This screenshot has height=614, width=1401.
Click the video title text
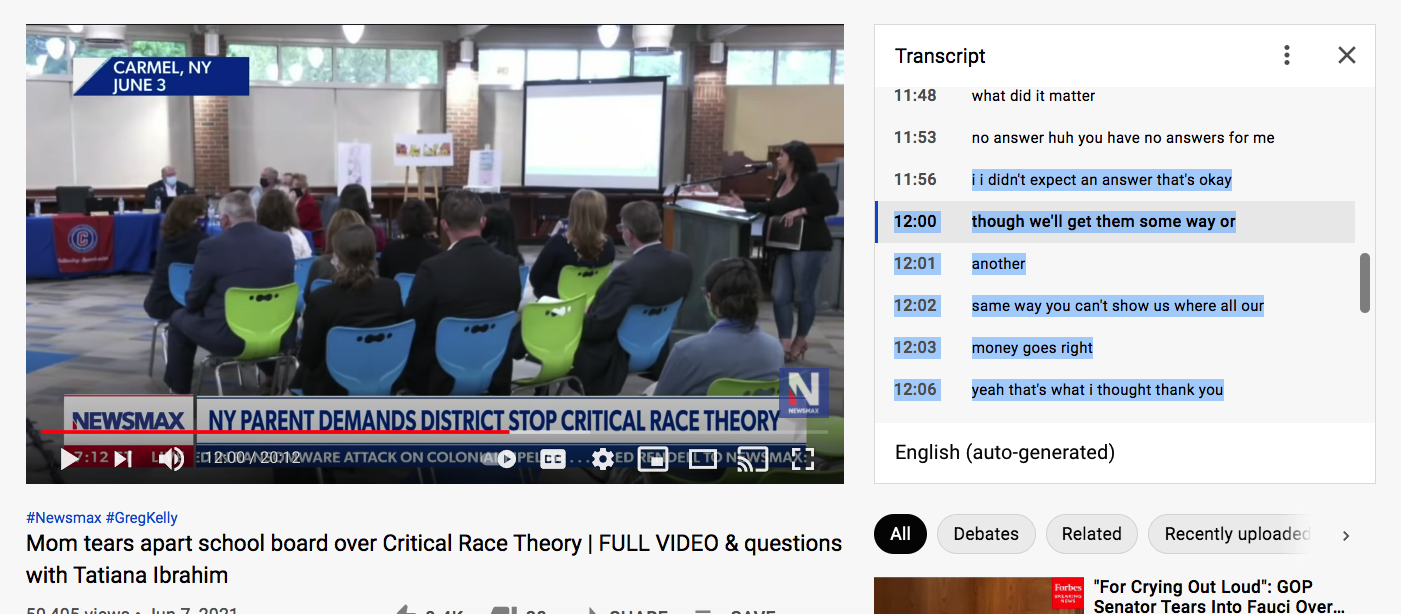coord(434,559)
